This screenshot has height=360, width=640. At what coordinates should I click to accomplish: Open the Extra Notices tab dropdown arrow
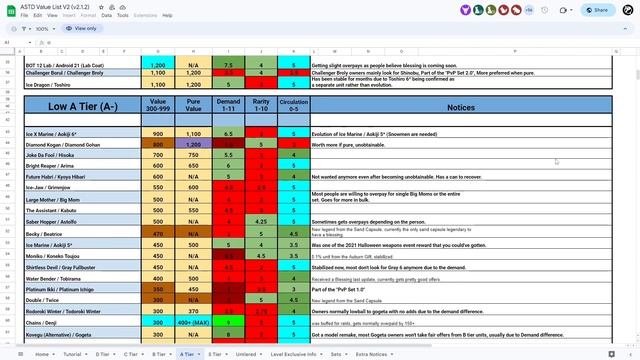pyautogui.click(x=392, y=354)
